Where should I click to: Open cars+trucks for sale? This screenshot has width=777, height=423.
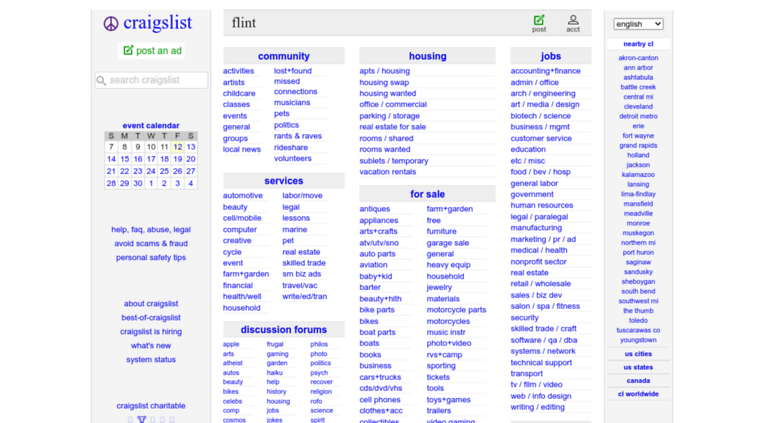coord(380,377)
